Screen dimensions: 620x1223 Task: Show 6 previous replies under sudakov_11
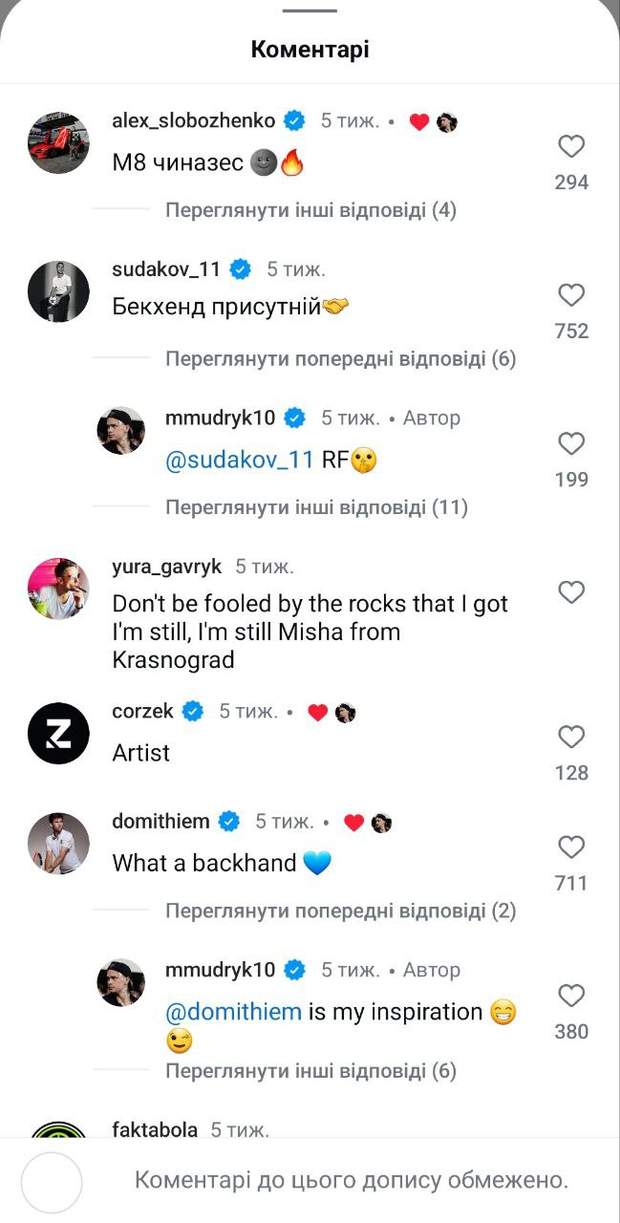[x=340, y=359]
